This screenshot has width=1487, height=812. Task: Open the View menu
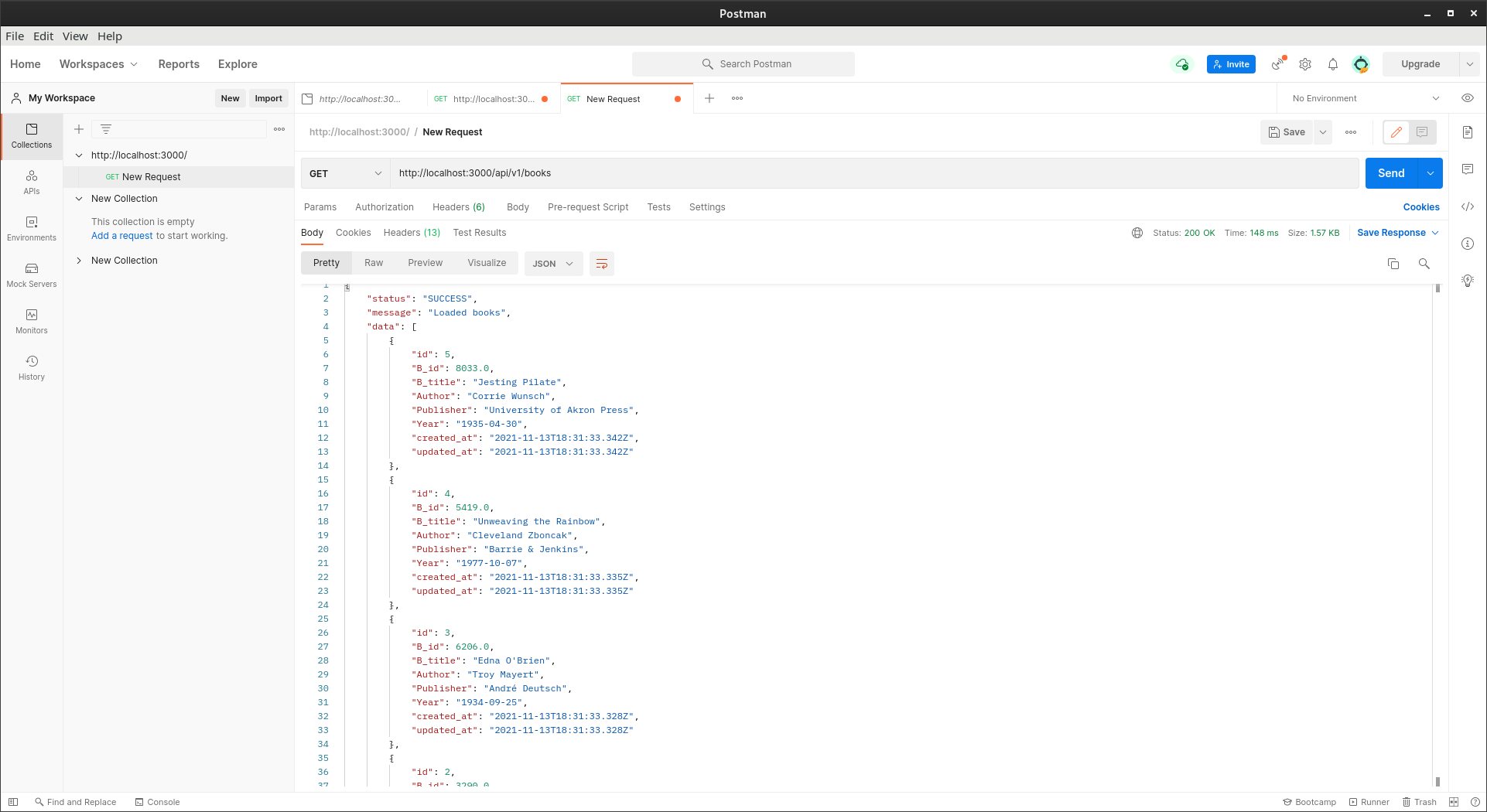tap(75, 36)
